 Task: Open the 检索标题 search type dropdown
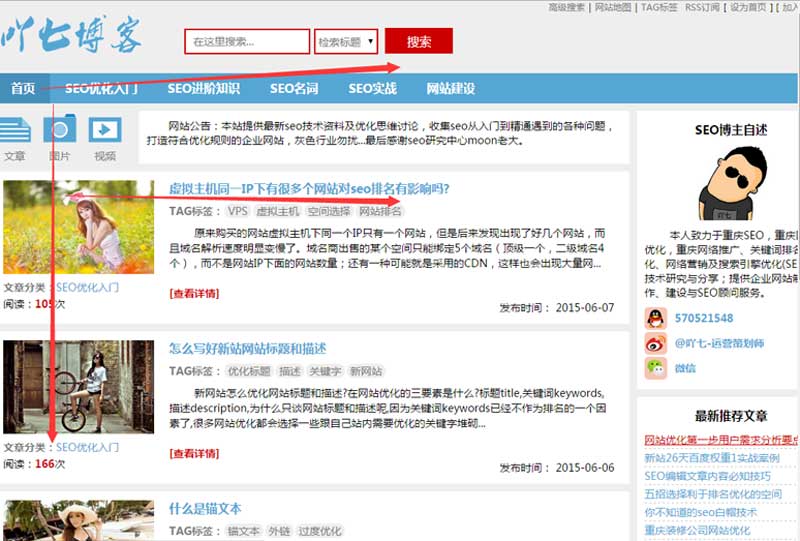(346, 42)
